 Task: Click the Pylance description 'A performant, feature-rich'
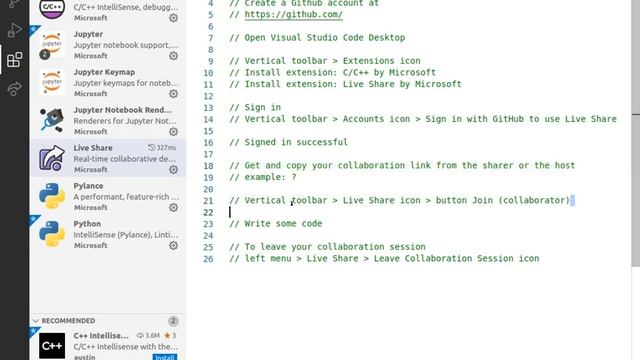(126, 197)
